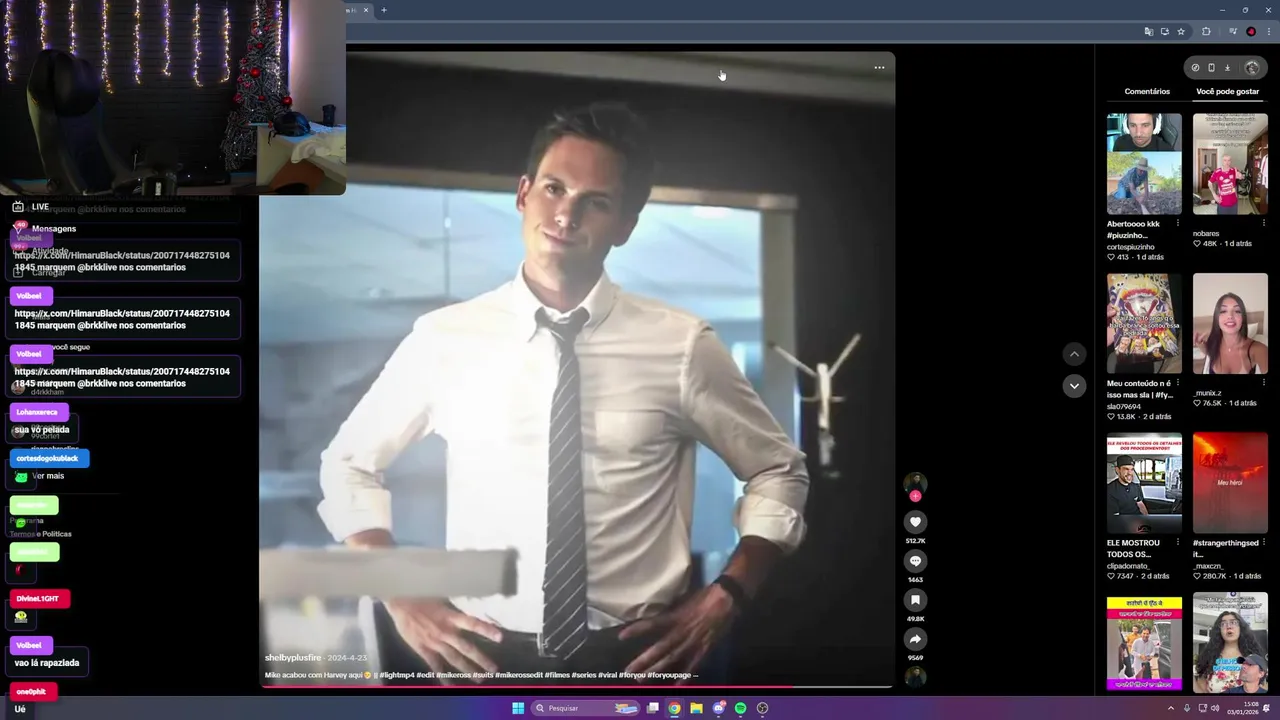Click the phone app icon in pill toolbar
The image size is (1280, 720).
click(x=1211, y=68)
